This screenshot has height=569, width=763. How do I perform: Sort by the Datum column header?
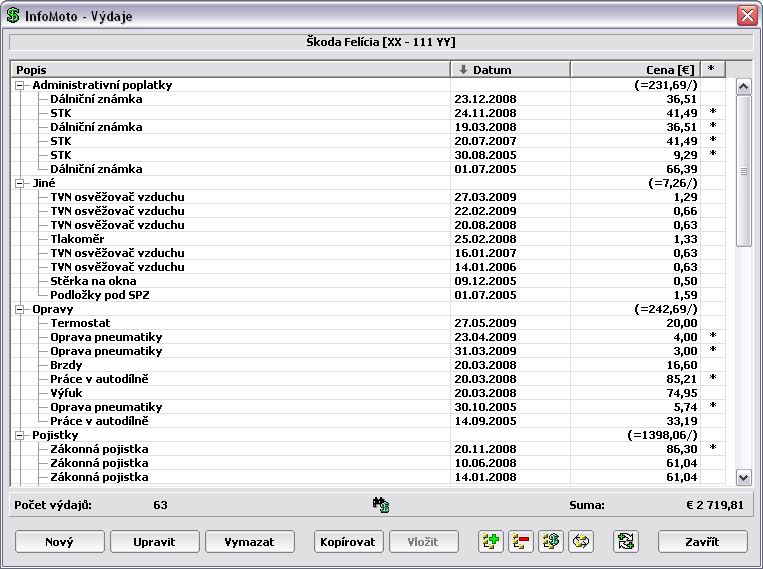(510, 70)
